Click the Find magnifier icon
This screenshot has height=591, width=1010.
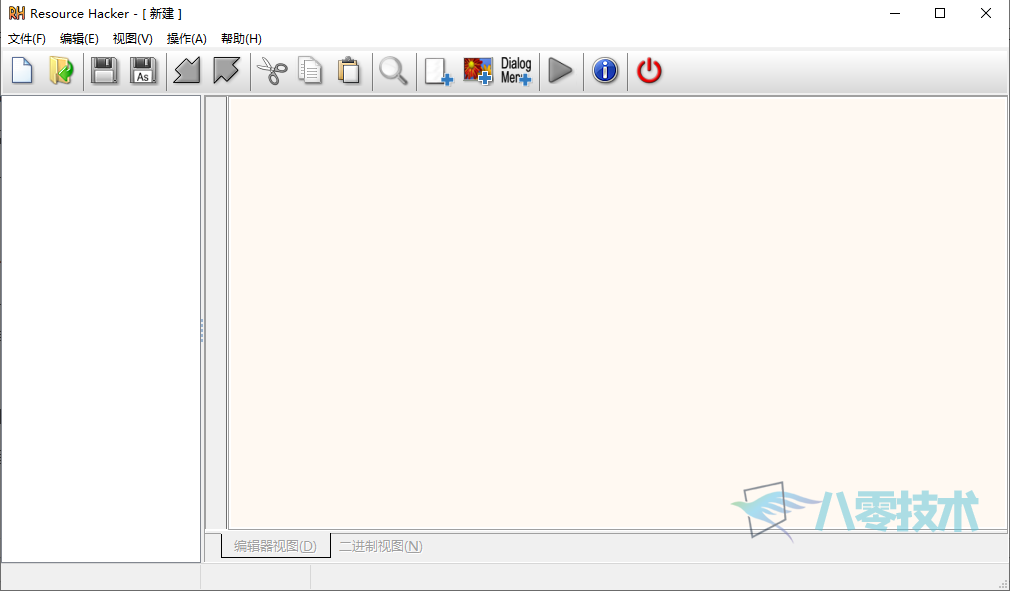click(393, 70)
